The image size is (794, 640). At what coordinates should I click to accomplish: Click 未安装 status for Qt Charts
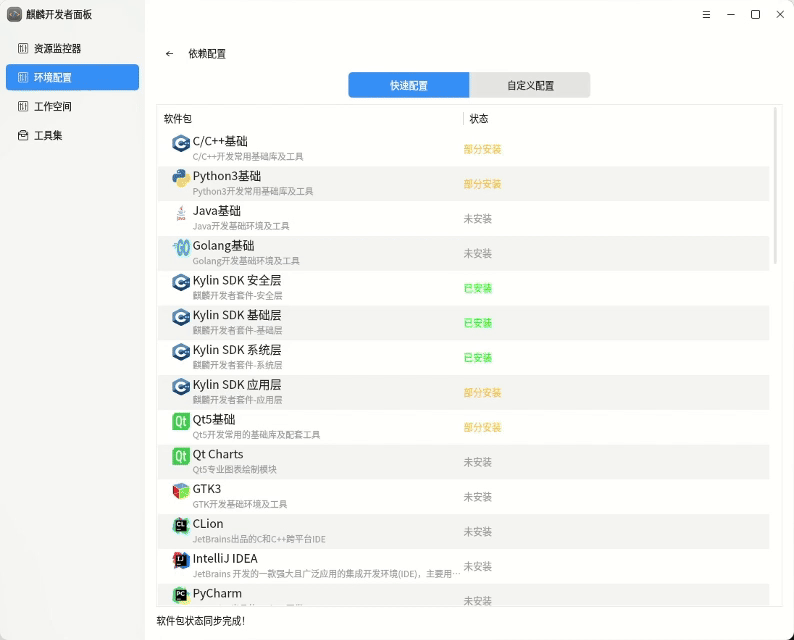point(477,462)
